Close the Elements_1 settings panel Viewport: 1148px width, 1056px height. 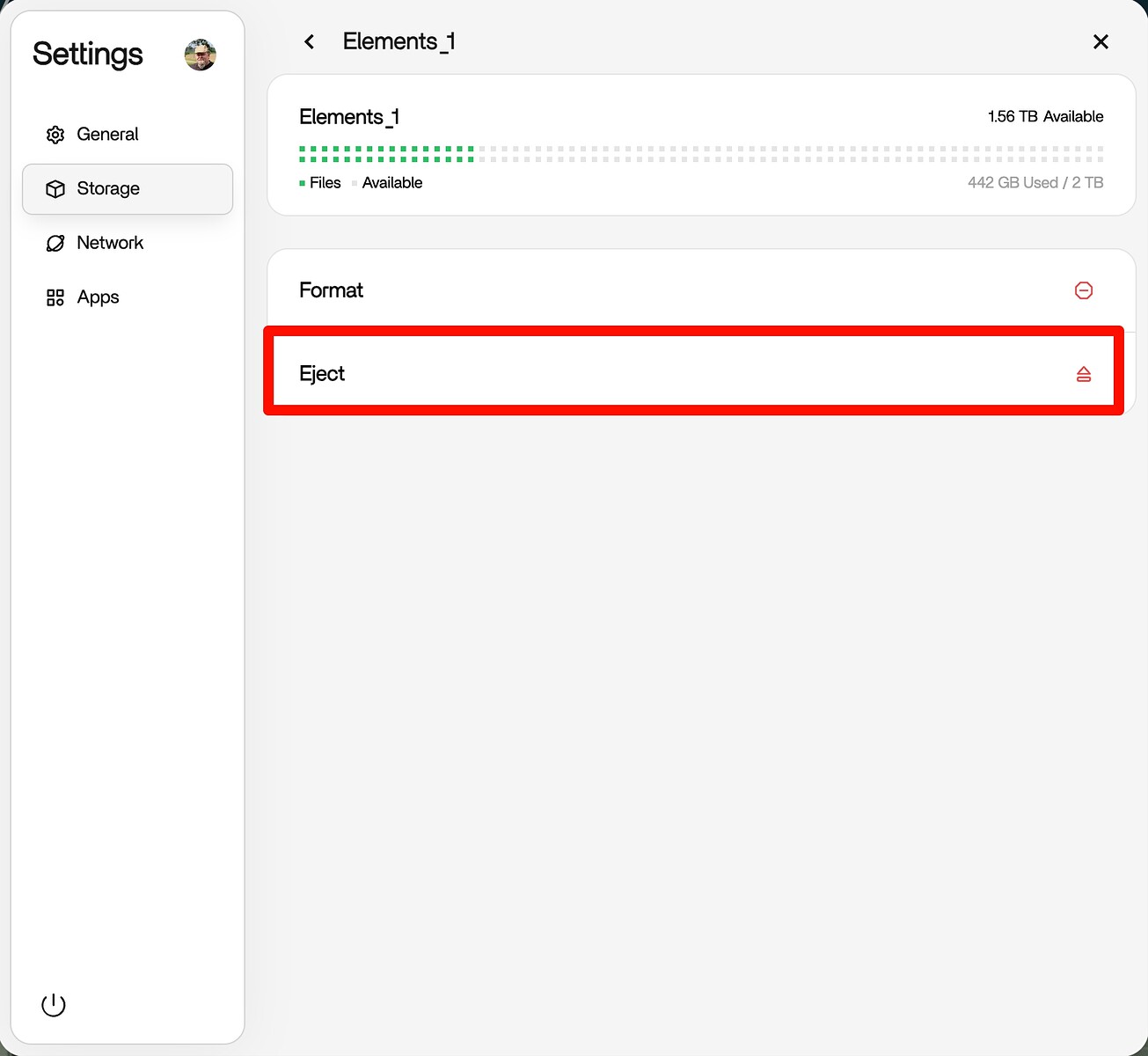click(1100, 41)
